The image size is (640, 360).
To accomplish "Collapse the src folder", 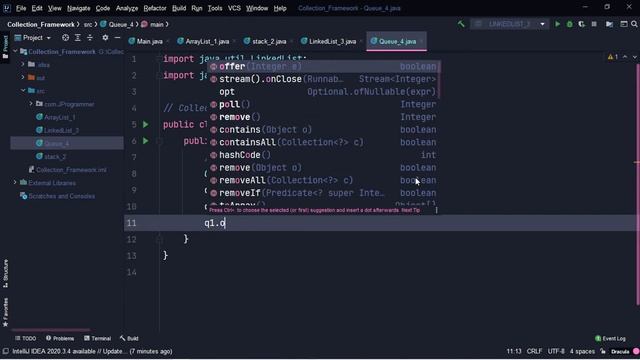I will pyautogui.click(x=23, y=90).
